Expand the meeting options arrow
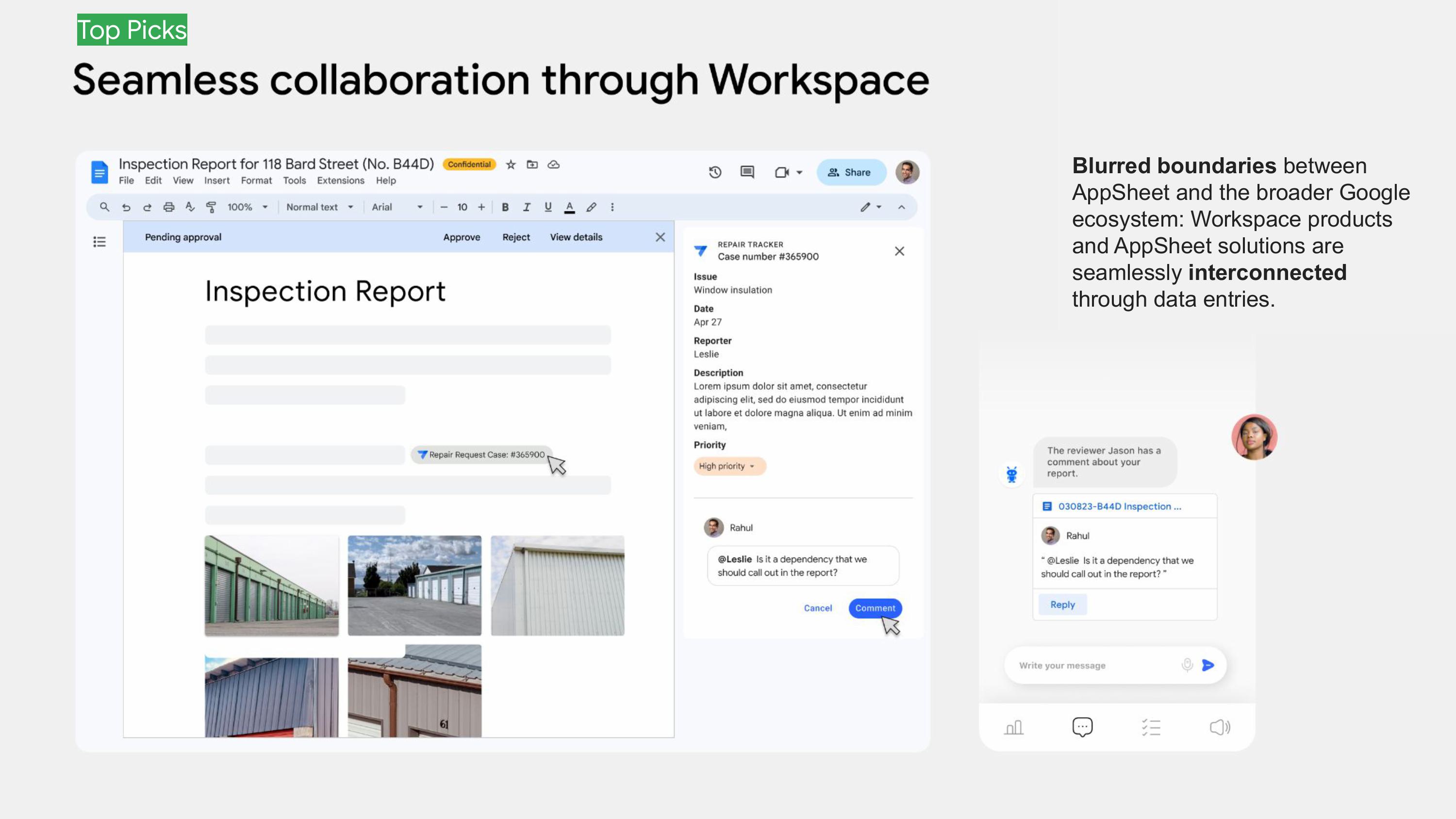 (x=799, y=172)
